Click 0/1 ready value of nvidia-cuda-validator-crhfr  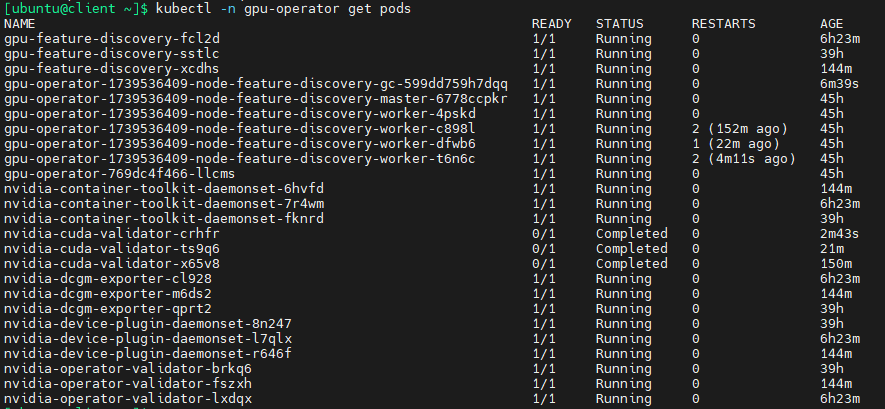point(544,234)
